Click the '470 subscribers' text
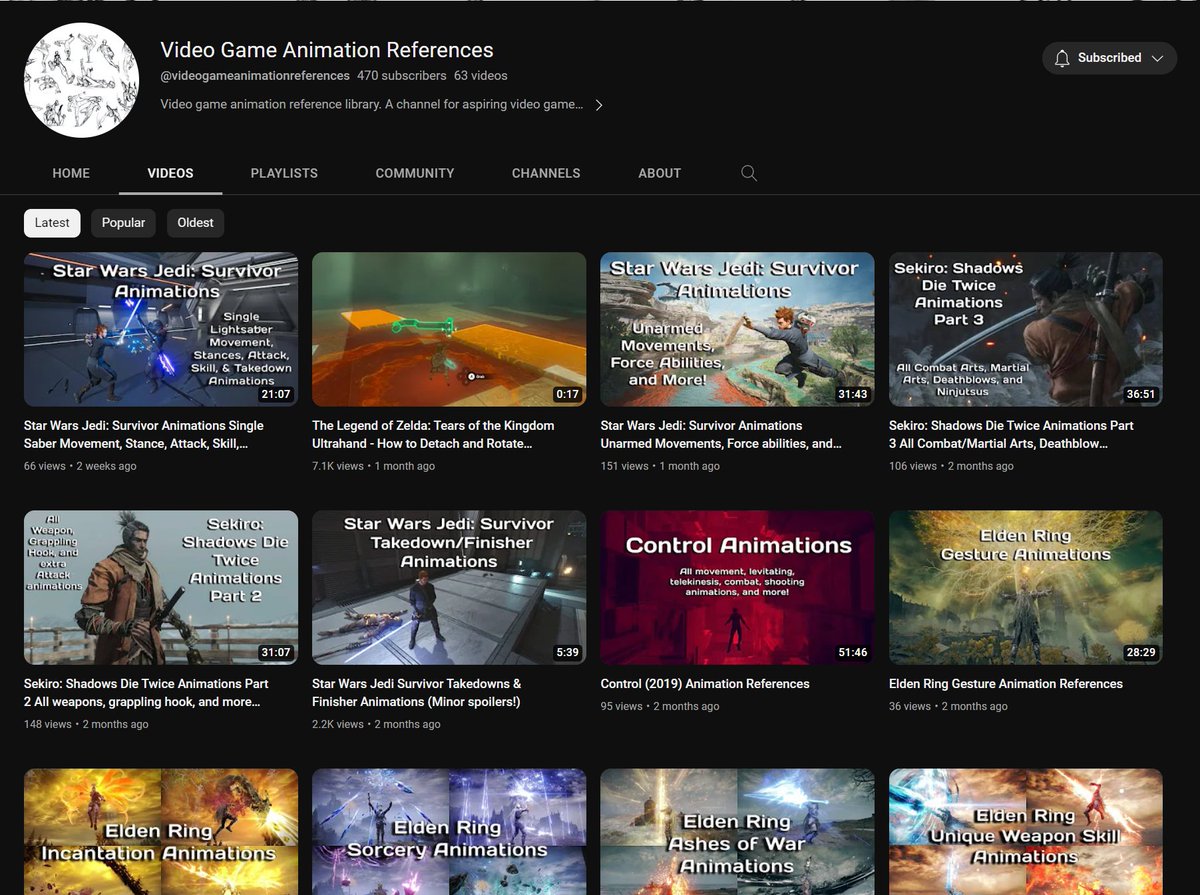Image resolution: width=1200 pixels, height=895 pixels. pos(402,76)
